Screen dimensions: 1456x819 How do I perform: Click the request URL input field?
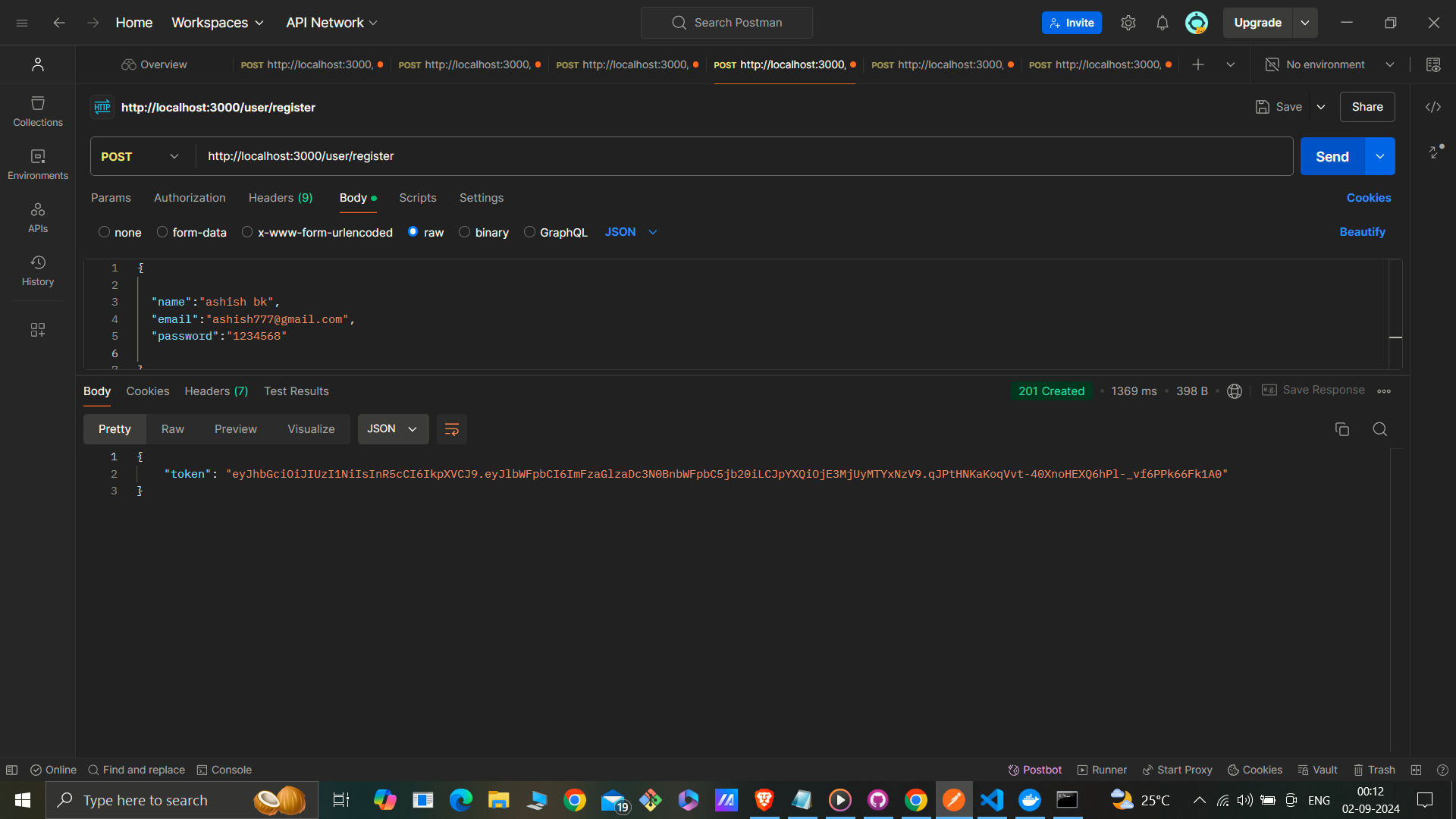pyautogui.click(x=743, y=156)
